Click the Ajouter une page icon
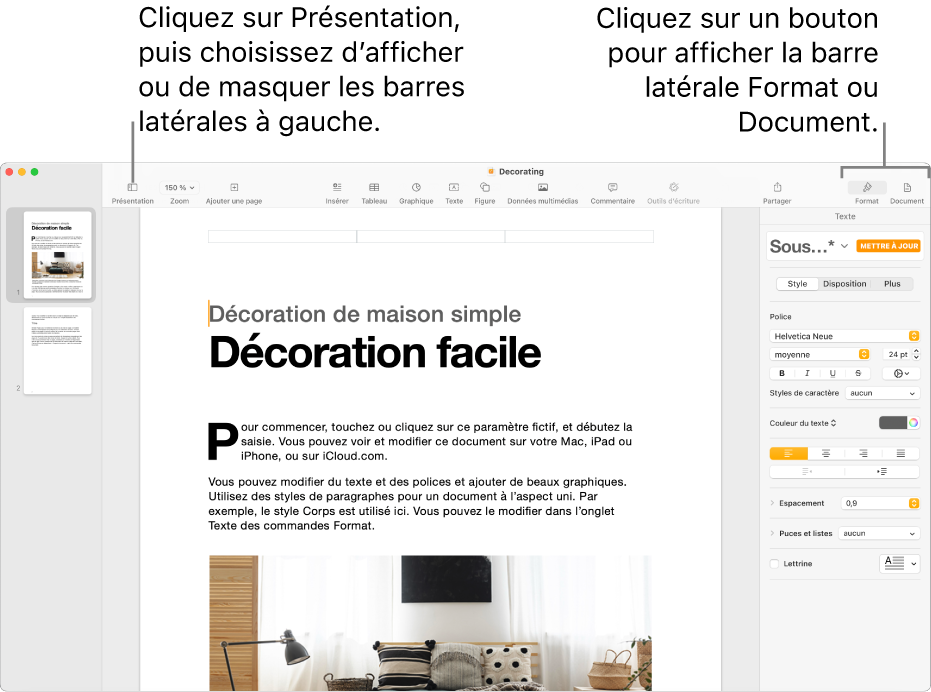This screenshot has height=692, width=931. pos(234,188)
